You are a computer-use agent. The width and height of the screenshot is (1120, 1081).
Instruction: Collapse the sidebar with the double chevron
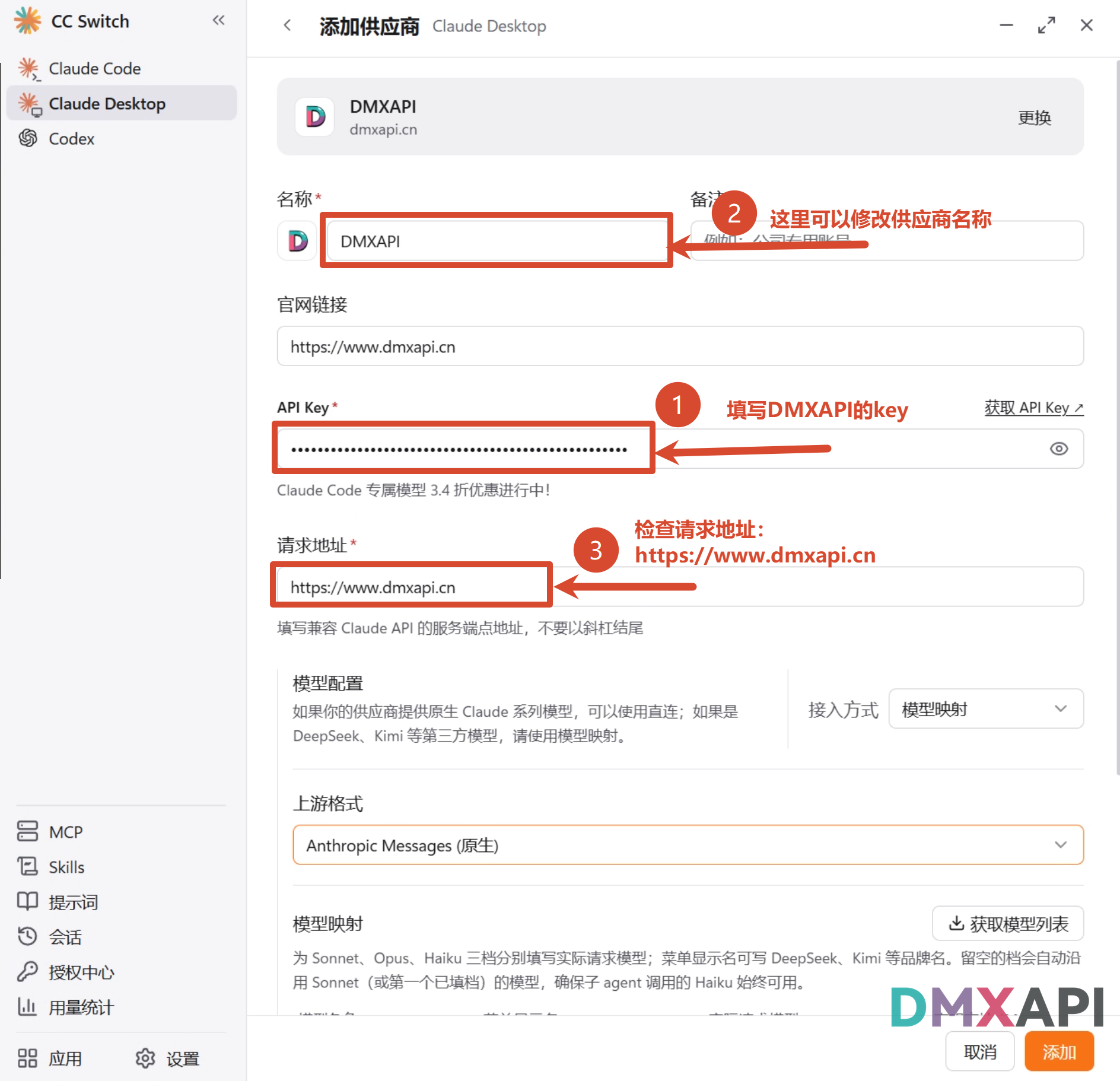[x=219, y=21]
